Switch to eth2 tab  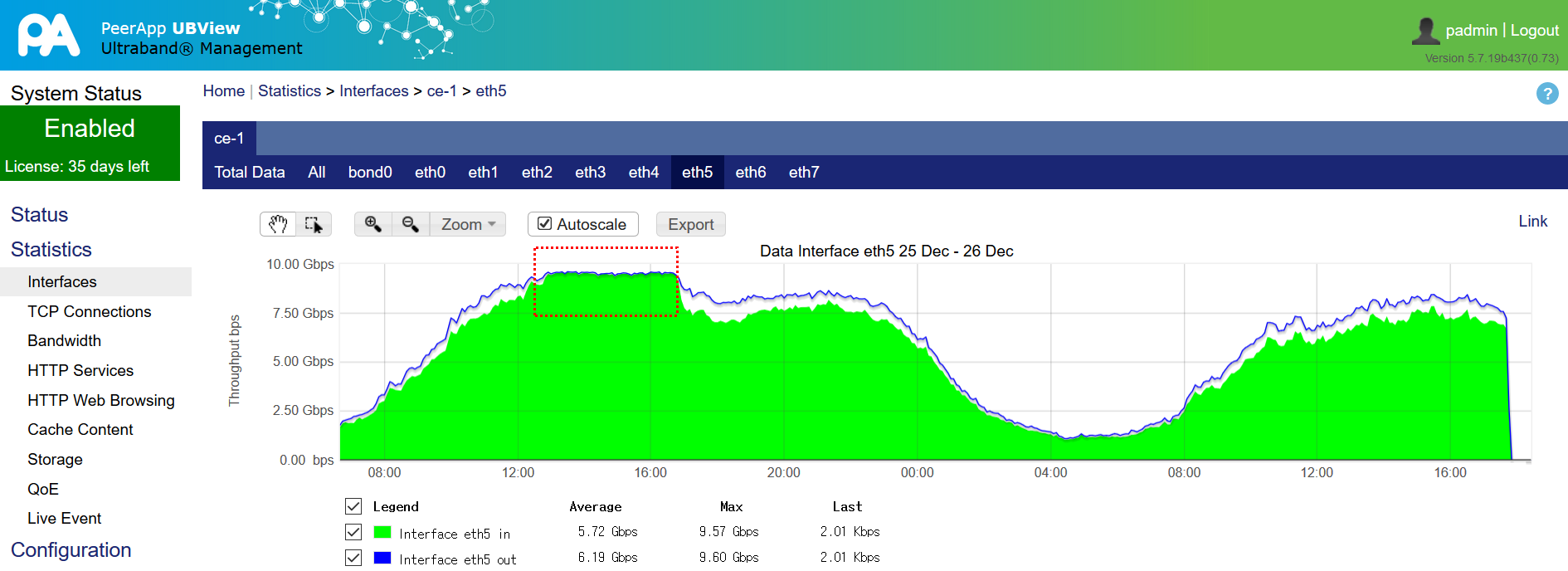[537, 172]
